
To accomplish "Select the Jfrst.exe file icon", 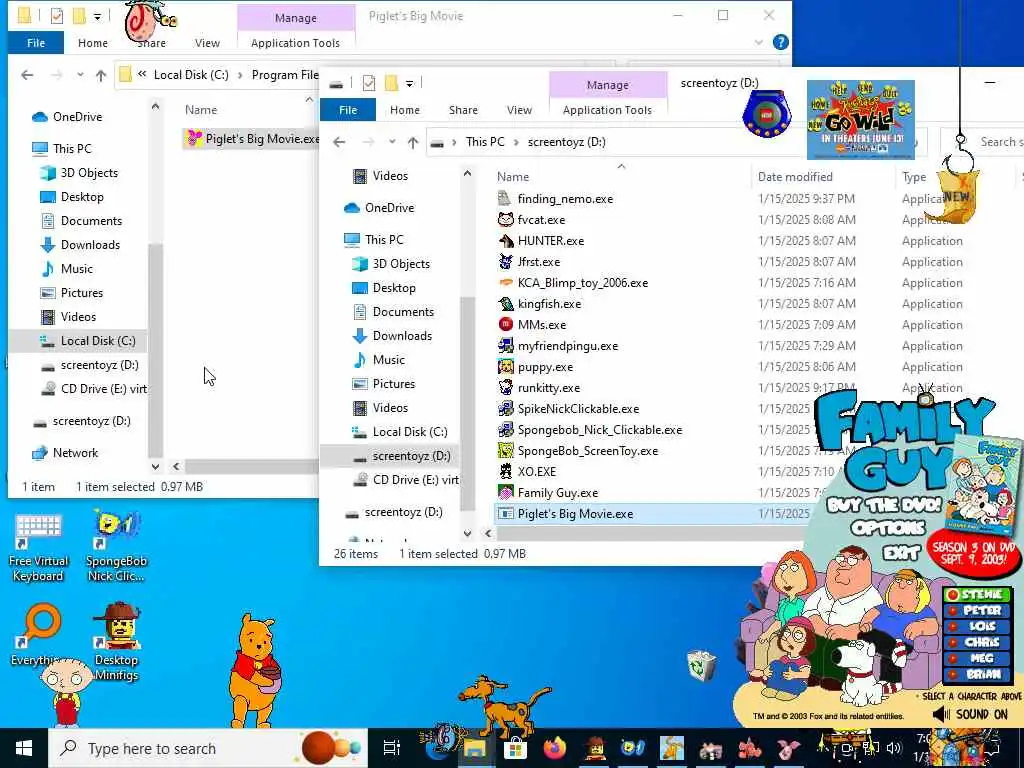I will click(x=505, y=261).
